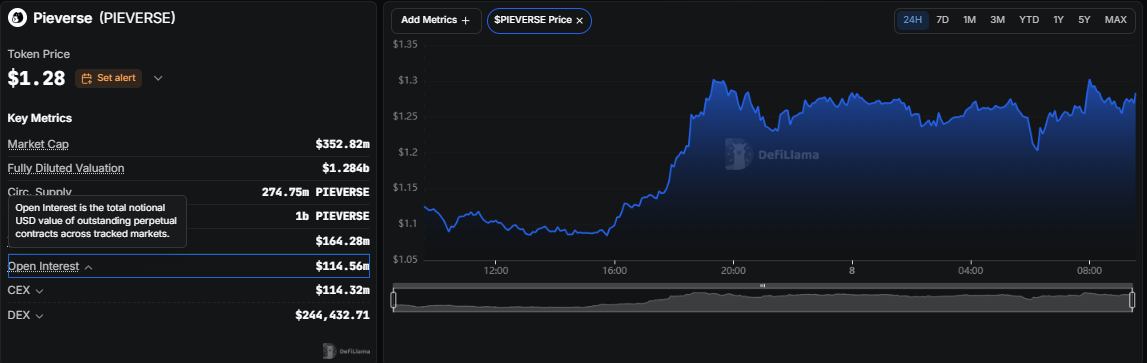Image resolution: width=1147 pixels, height=363 pixels.
Task: Click the left handle of the range slider
Action: (x=394, y=299)
